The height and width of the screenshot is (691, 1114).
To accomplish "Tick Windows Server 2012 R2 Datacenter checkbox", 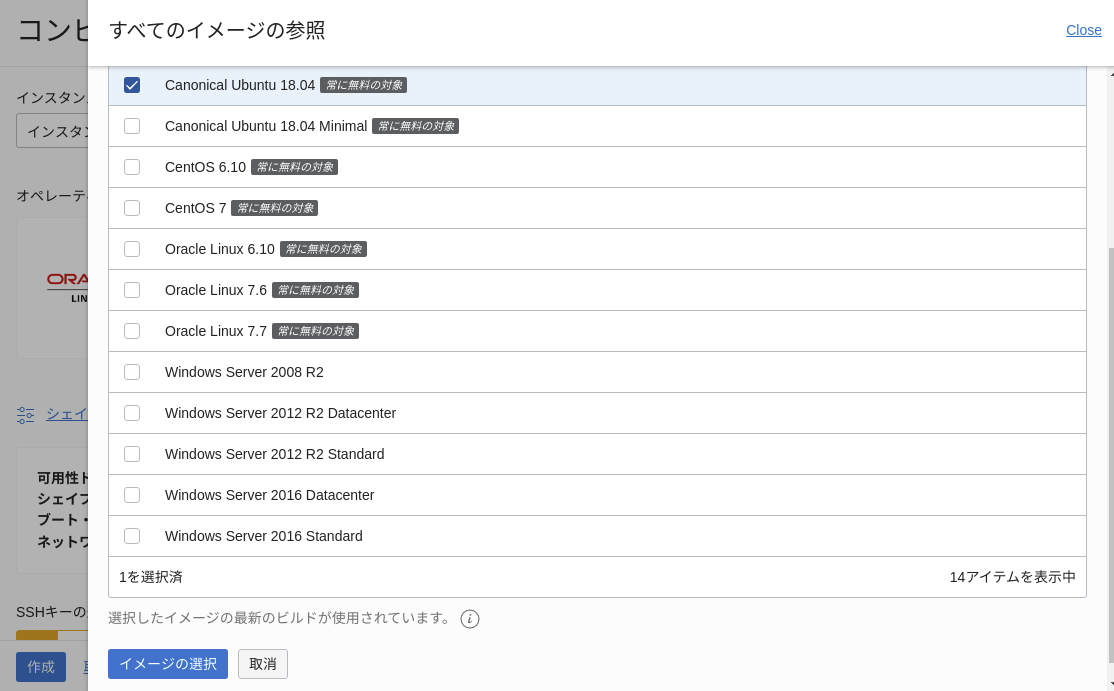I will (132, 413).
